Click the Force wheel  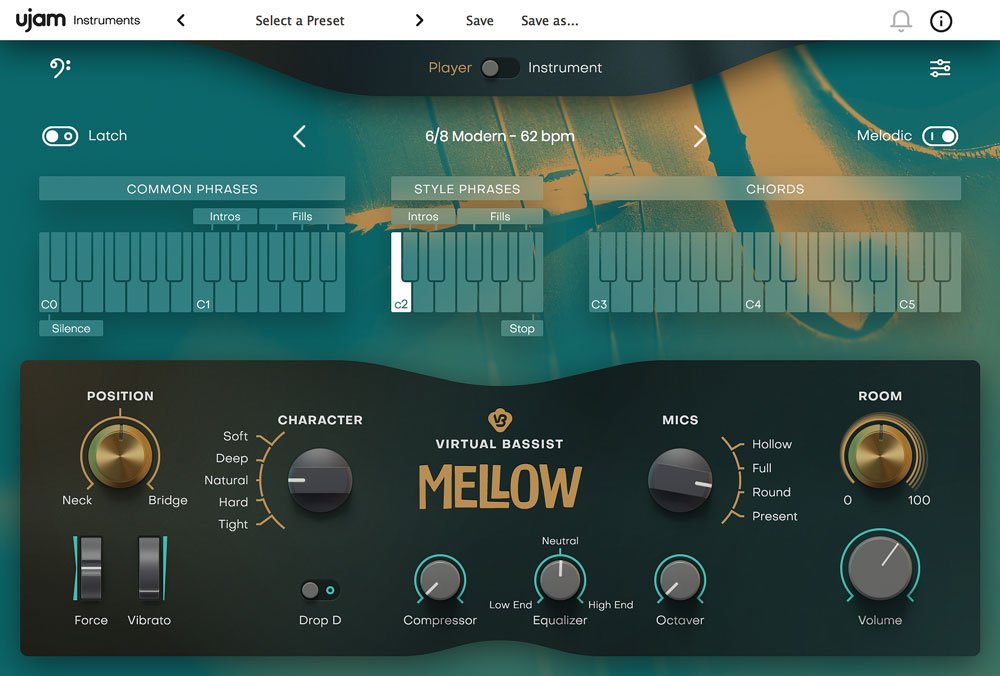click(90, 568)
